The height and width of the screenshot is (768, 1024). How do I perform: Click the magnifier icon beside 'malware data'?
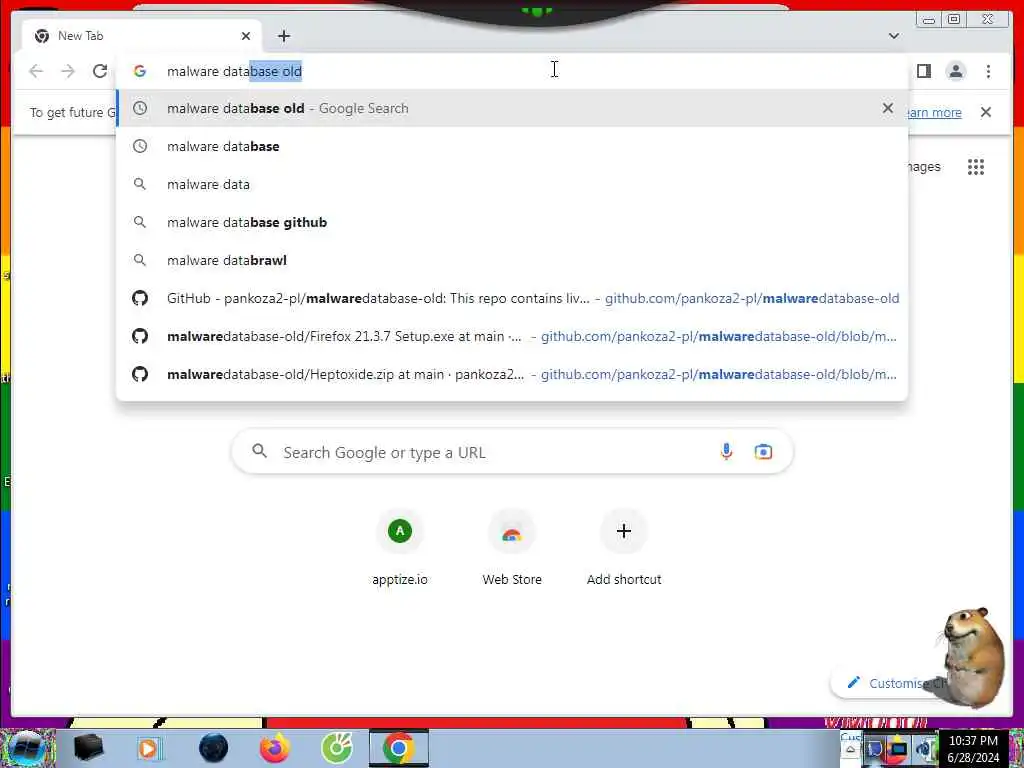click(140, 184)
